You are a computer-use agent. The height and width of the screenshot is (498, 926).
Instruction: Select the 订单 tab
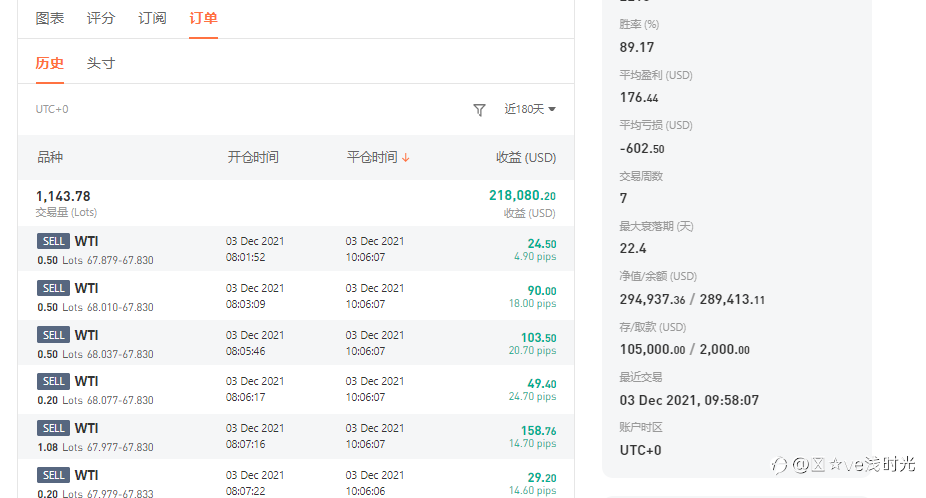[x=203, y=18]
